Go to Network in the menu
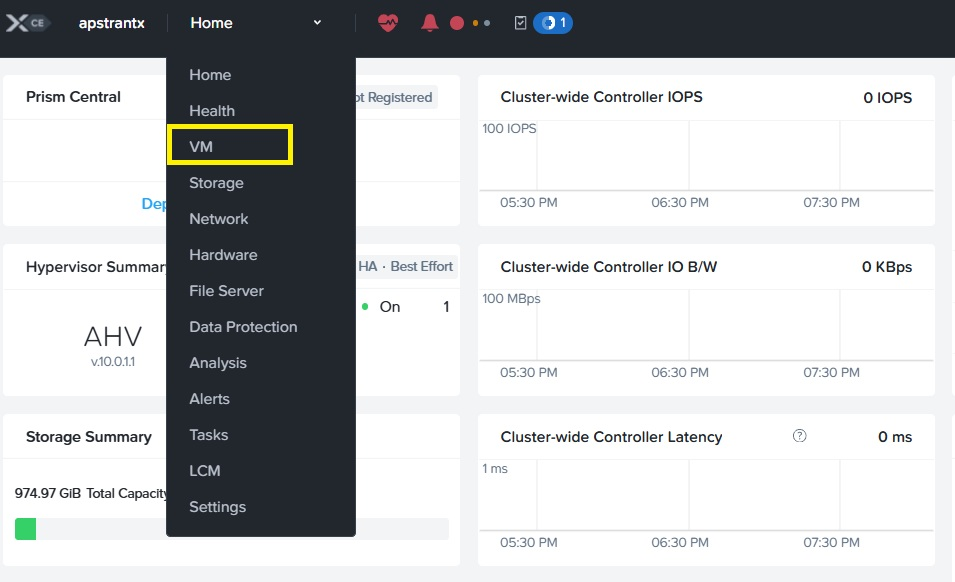955x582 pixels. [219, 219]
